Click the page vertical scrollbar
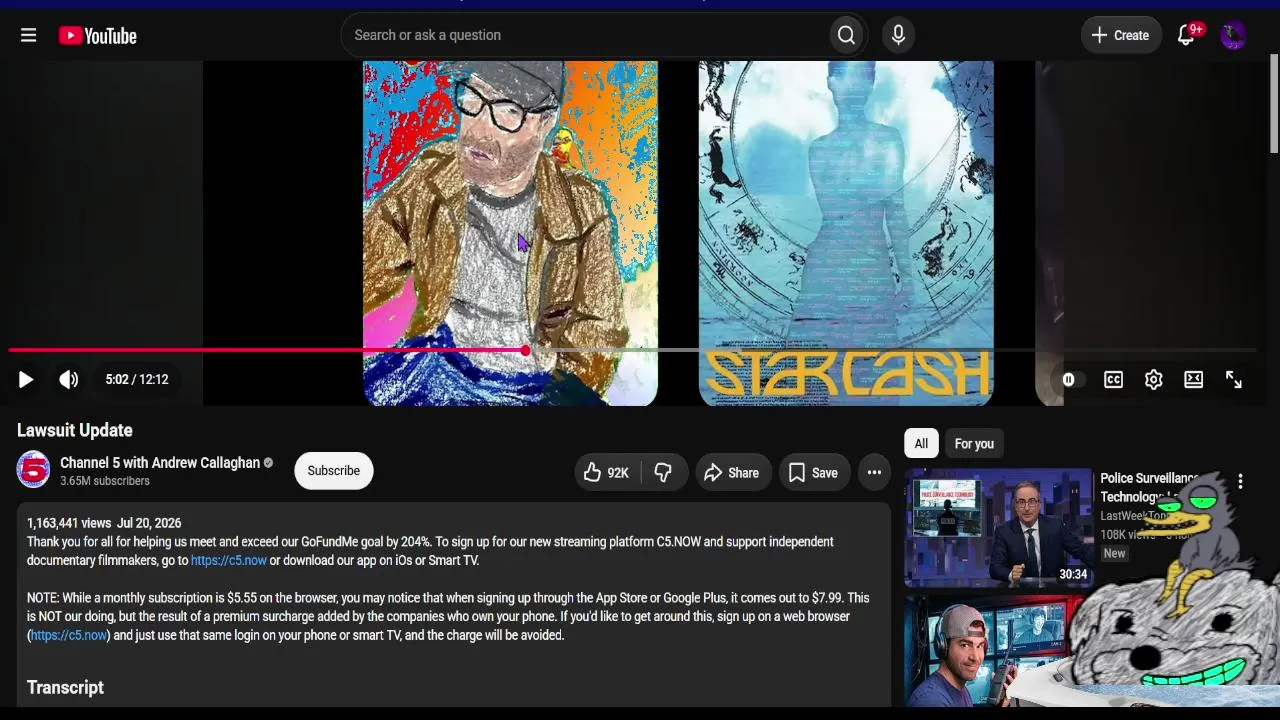1280x720 pixels. [1274, 104]
